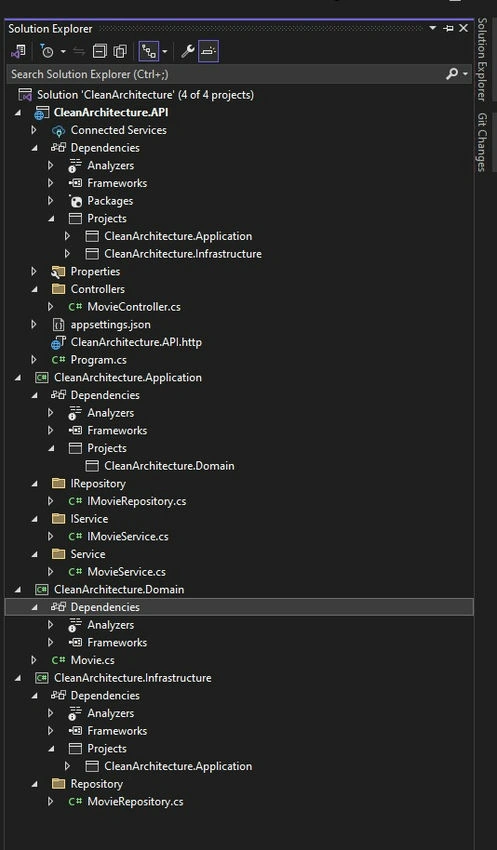Viewport: 497px width, 850px height.
Task: Click the Switch Views solution icon
Action: point(18,51)
